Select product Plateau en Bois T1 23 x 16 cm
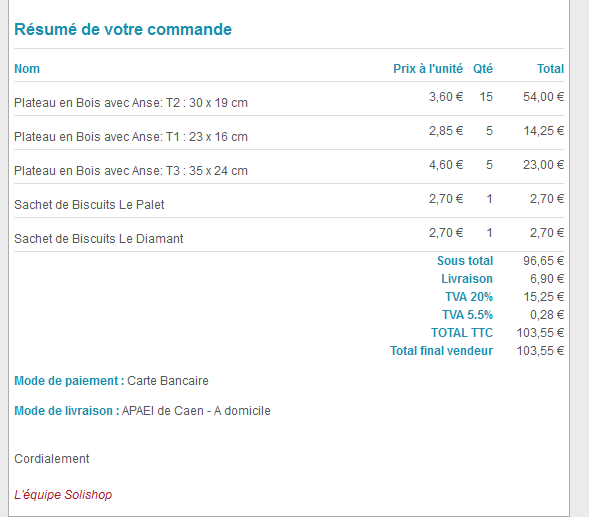 point(131,137)
